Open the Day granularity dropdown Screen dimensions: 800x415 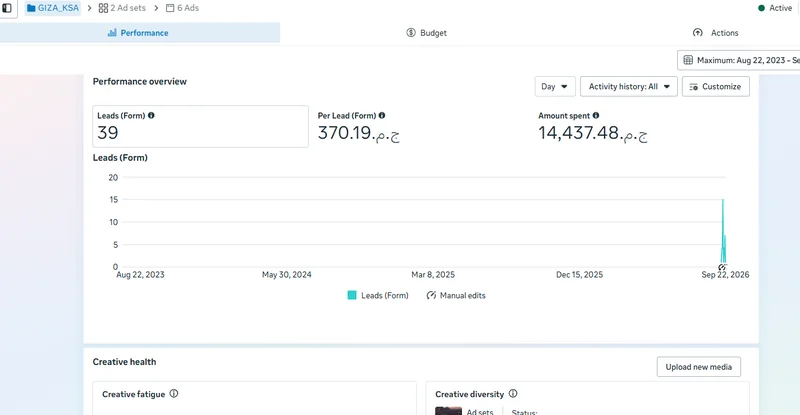(555, 86)
